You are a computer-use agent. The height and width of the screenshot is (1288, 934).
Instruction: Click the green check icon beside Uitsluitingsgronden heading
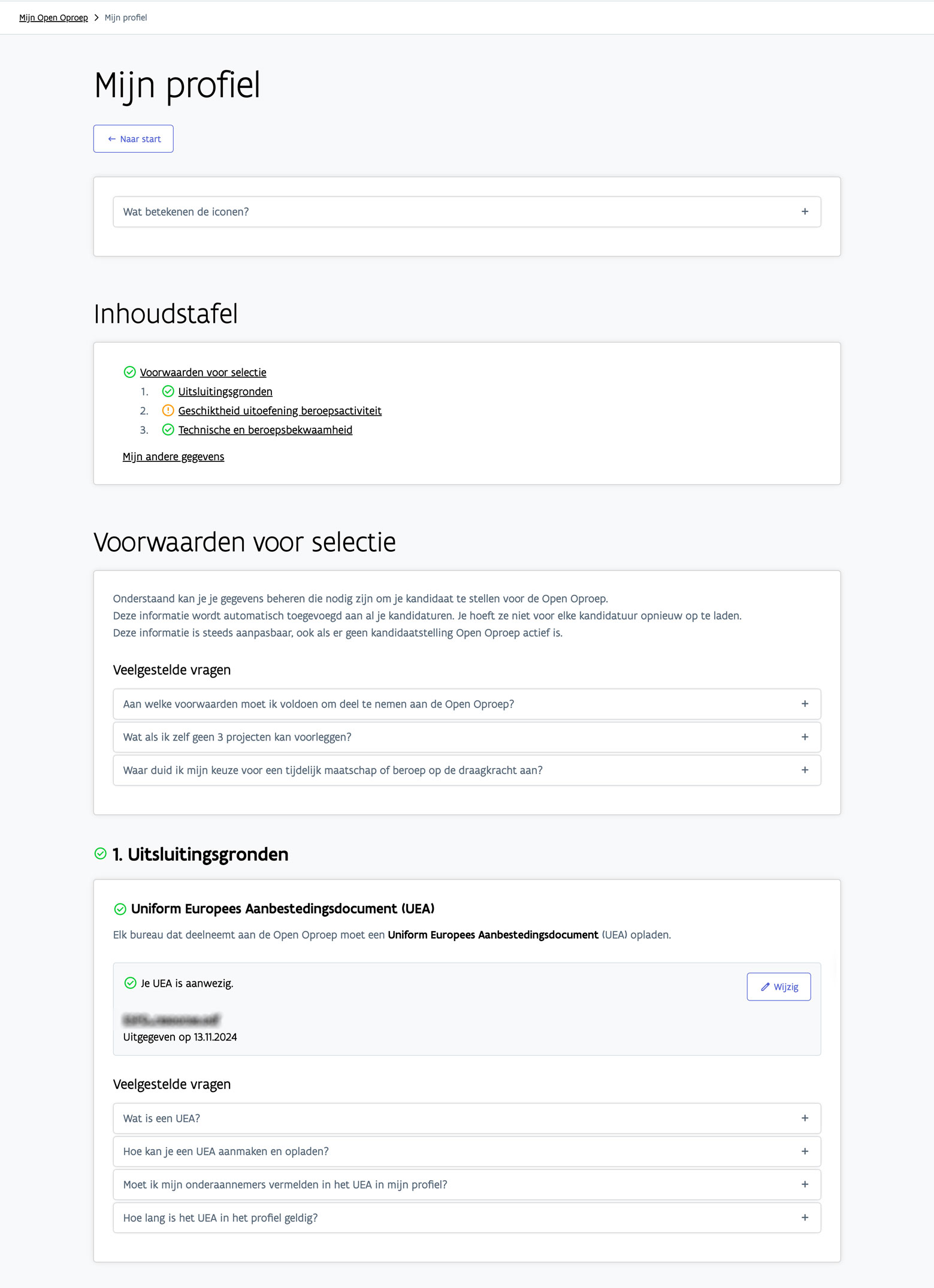[x=101, y=854]
